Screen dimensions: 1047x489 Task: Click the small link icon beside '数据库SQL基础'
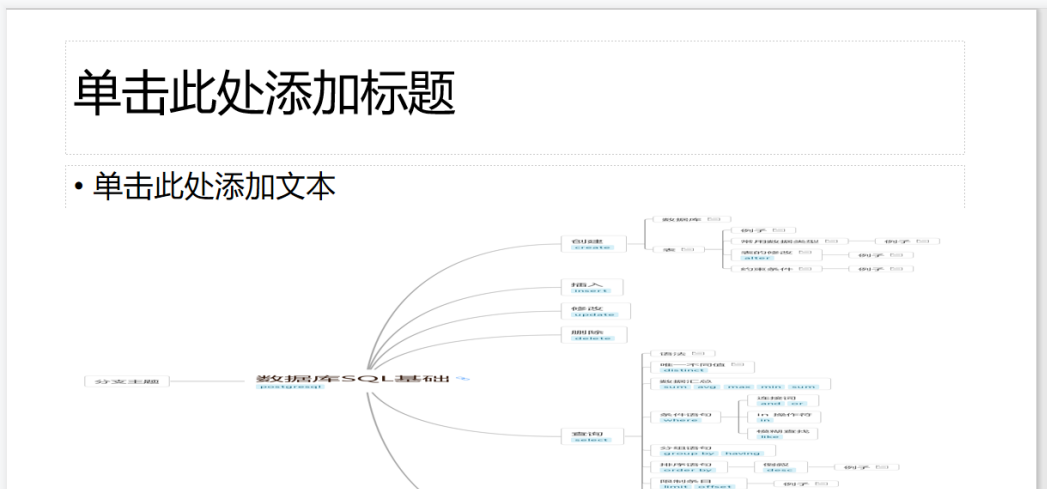tap(463, 379)
